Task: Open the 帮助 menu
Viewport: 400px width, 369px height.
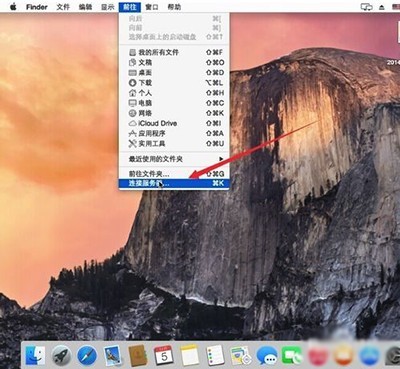Action: (174, 7)
